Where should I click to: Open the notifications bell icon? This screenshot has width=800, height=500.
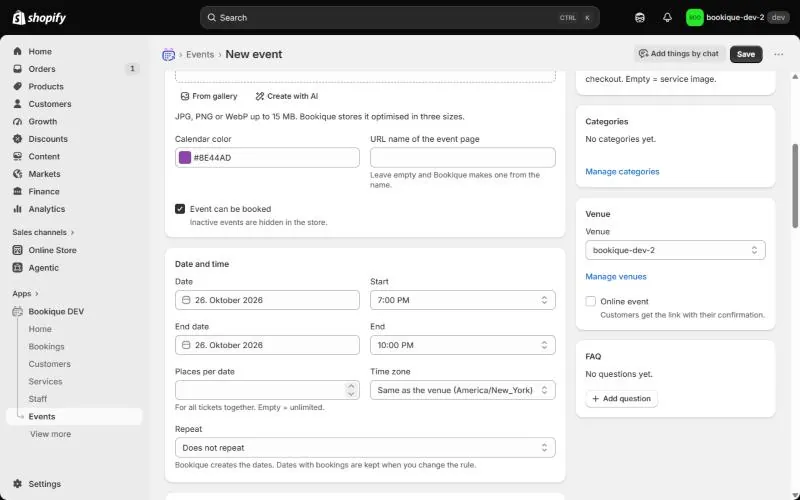(x=667, y=17)
